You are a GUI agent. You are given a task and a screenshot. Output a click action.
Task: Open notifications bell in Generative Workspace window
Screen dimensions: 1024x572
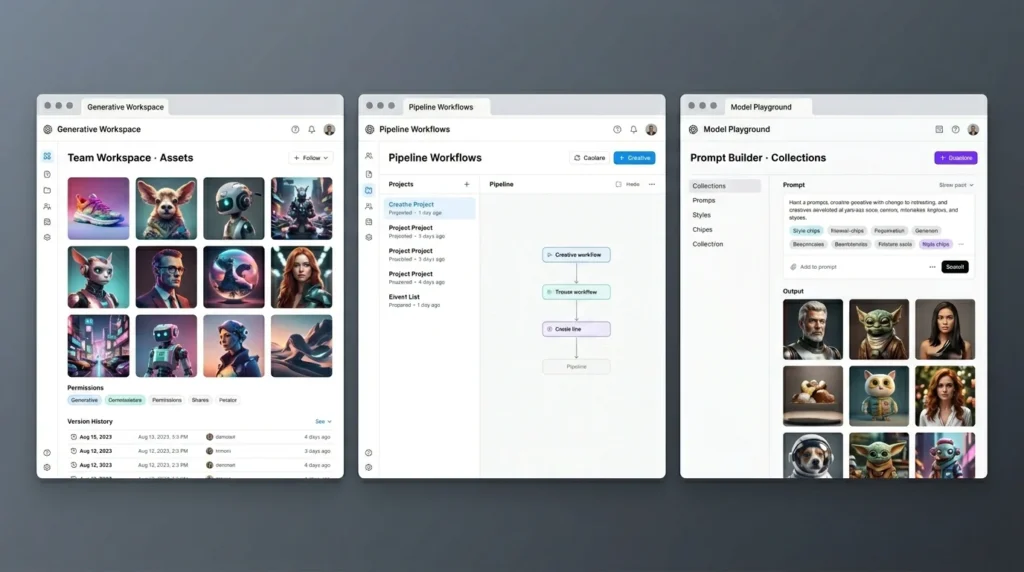(x=312, y=129)
